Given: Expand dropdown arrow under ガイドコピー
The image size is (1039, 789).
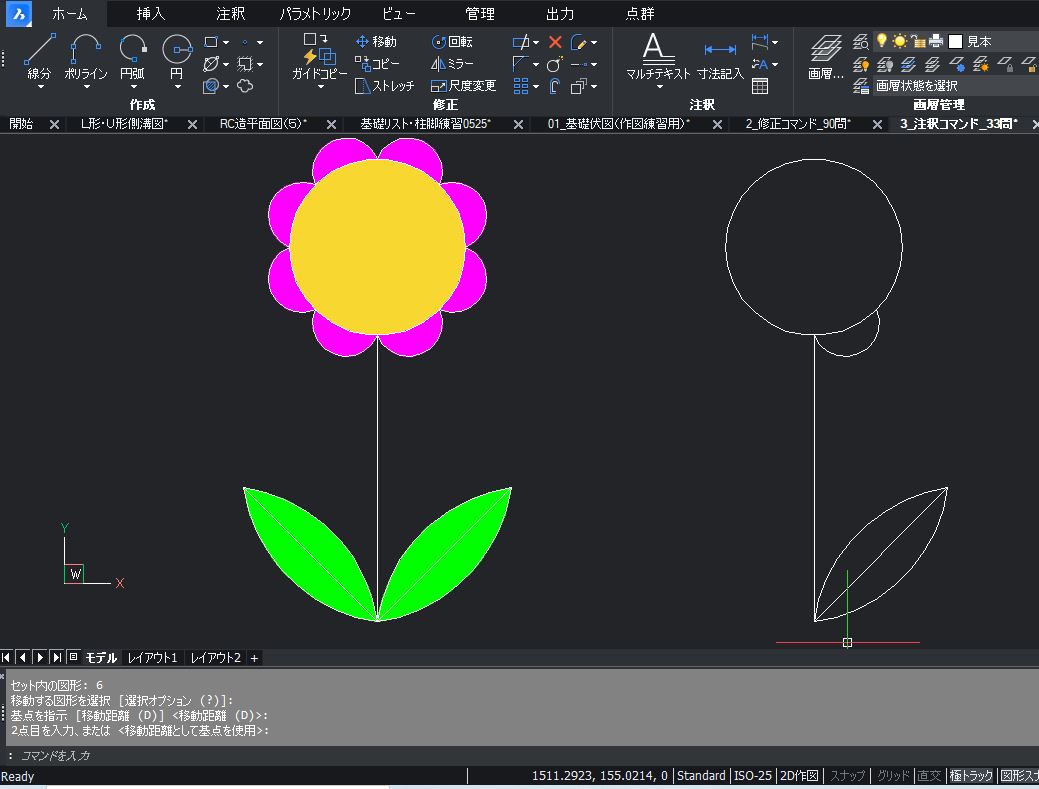Looking at the screenshot, I should click(321, 87).
